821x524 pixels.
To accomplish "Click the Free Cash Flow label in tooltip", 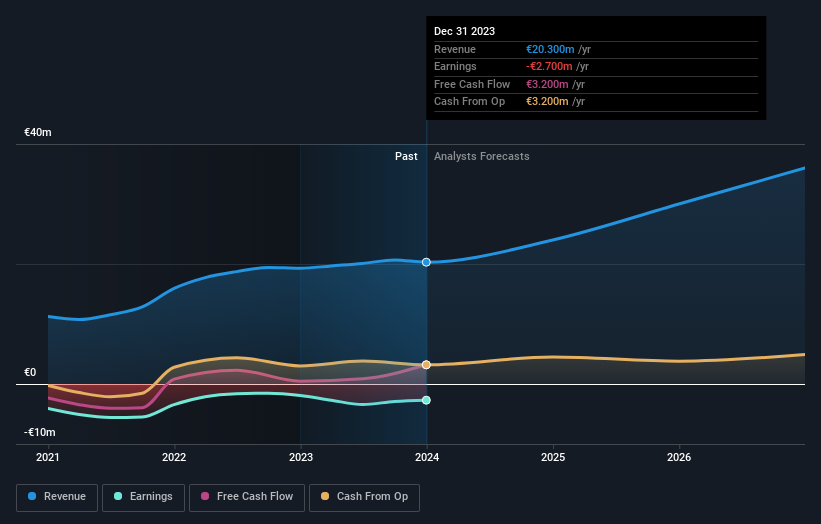I will 472,84.
